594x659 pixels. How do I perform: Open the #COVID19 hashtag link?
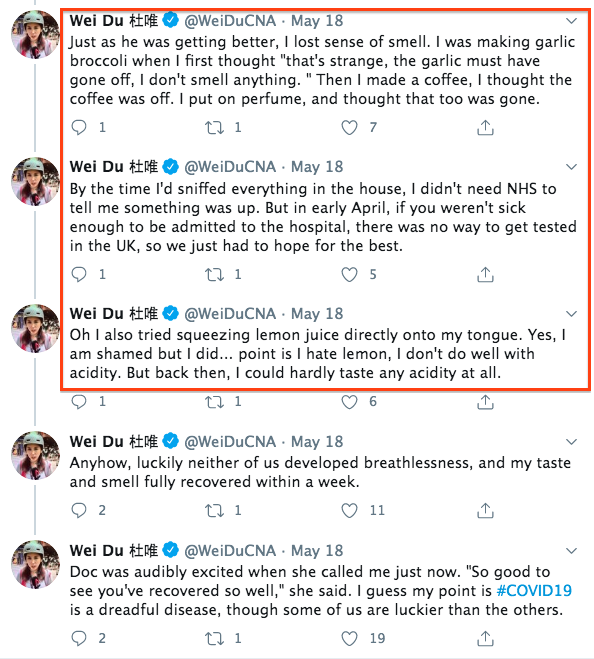click(534, 590)
